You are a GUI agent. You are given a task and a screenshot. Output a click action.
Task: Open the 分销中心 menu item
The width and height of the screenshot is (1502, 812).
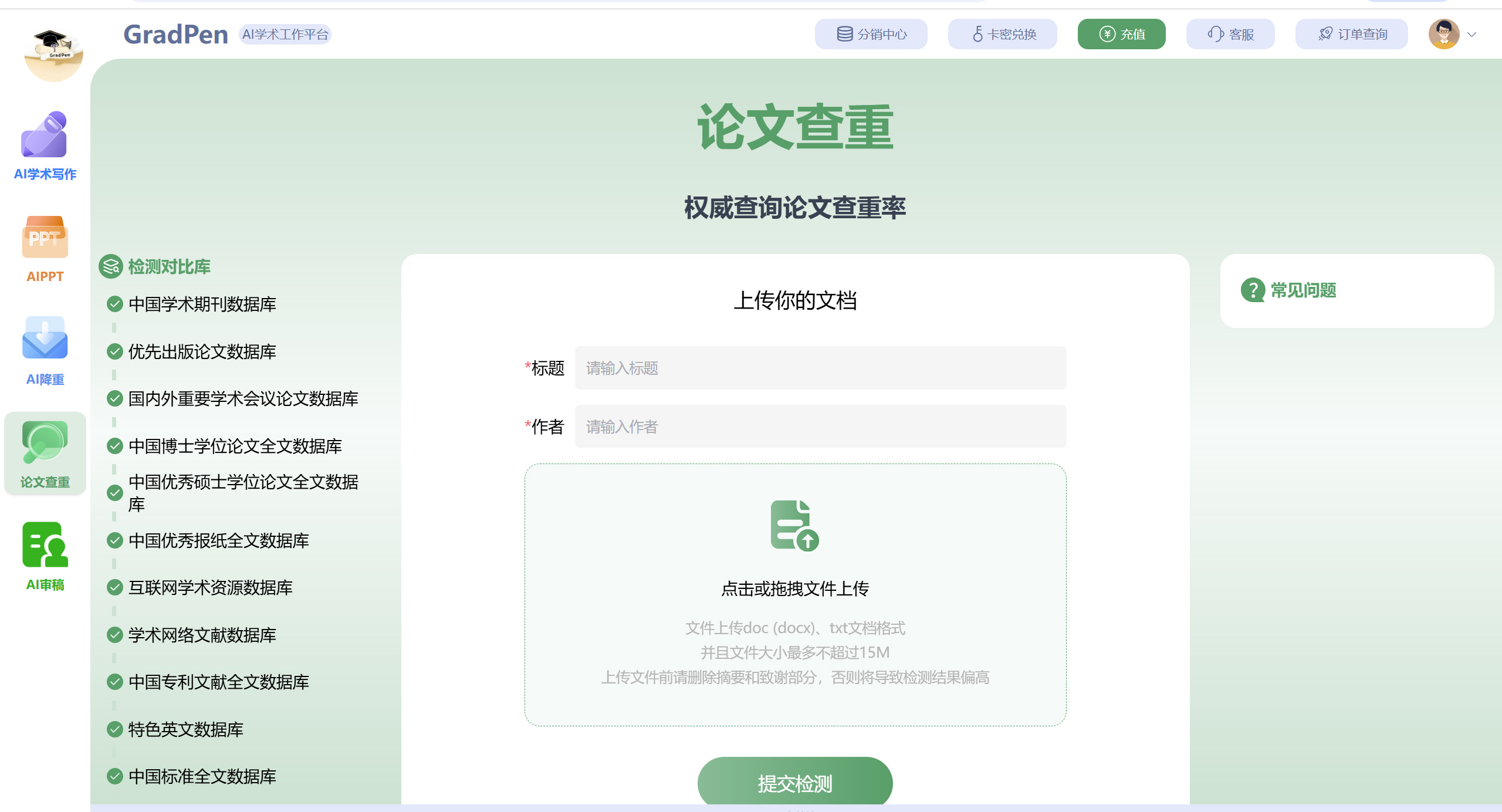[x=871, y=35]
